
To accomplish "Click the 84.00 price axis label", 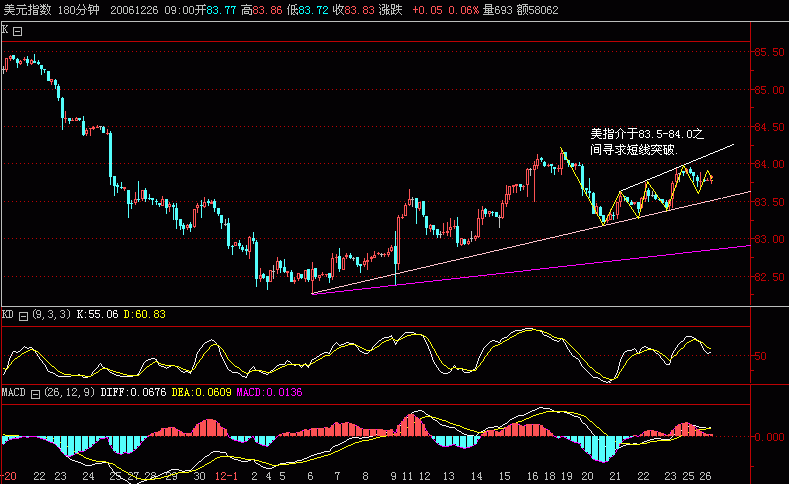I will point(769,164).
